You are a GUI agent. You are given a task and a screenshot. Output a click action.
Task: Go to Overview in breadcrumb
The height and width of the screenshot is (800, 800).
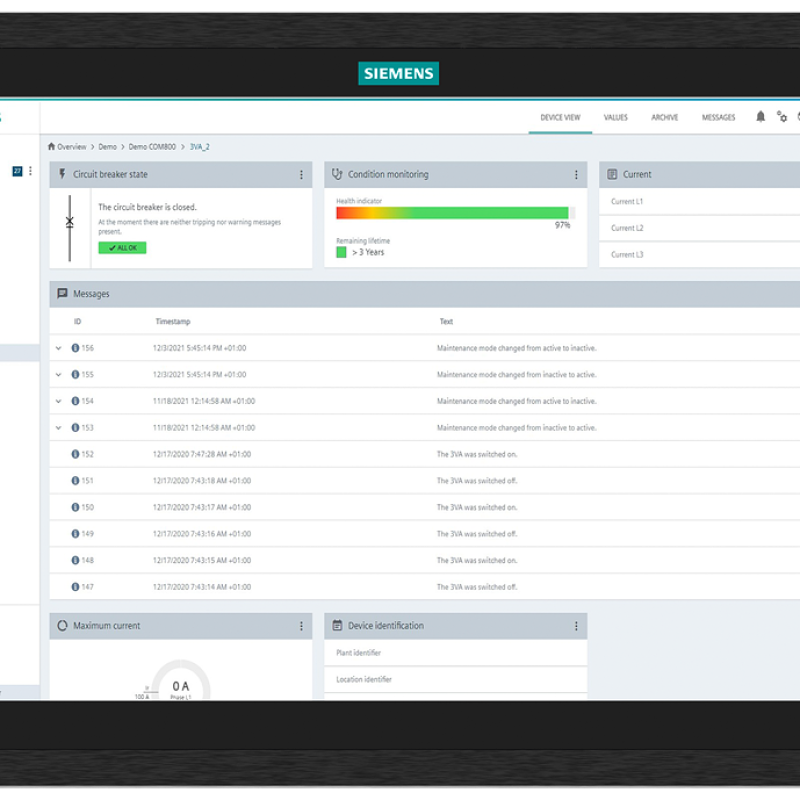point(71,147)
